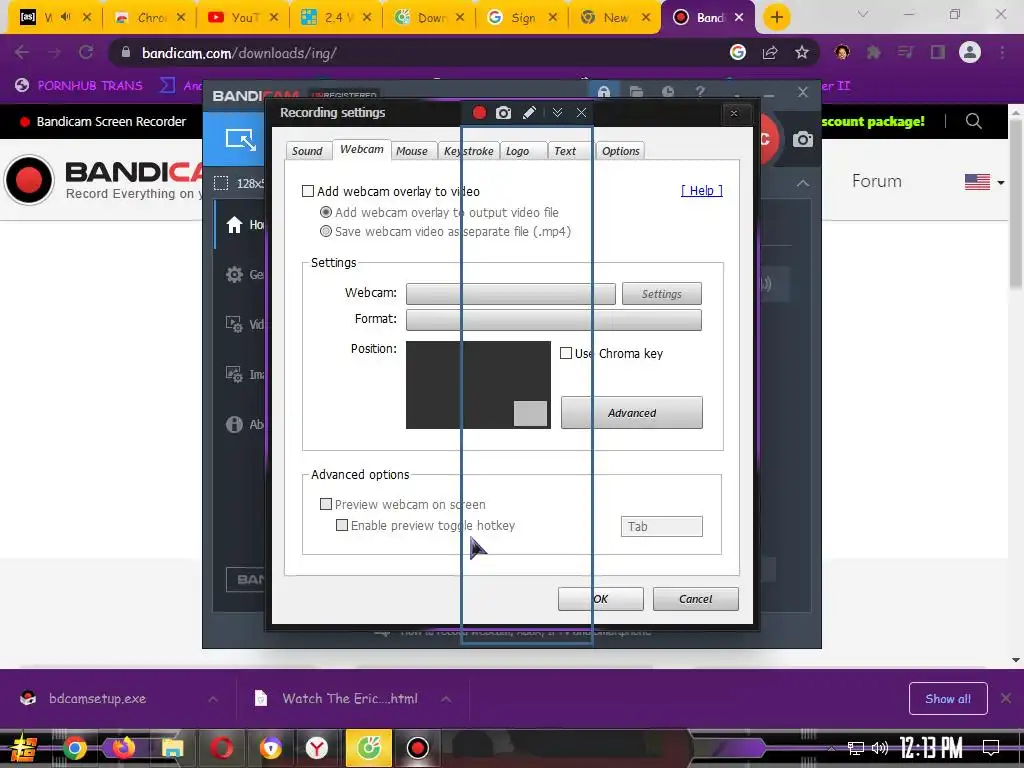Viewport: 1024px width, 768px height.
Task: Open the Webcam device dropdown
Action: click(511, 294)
